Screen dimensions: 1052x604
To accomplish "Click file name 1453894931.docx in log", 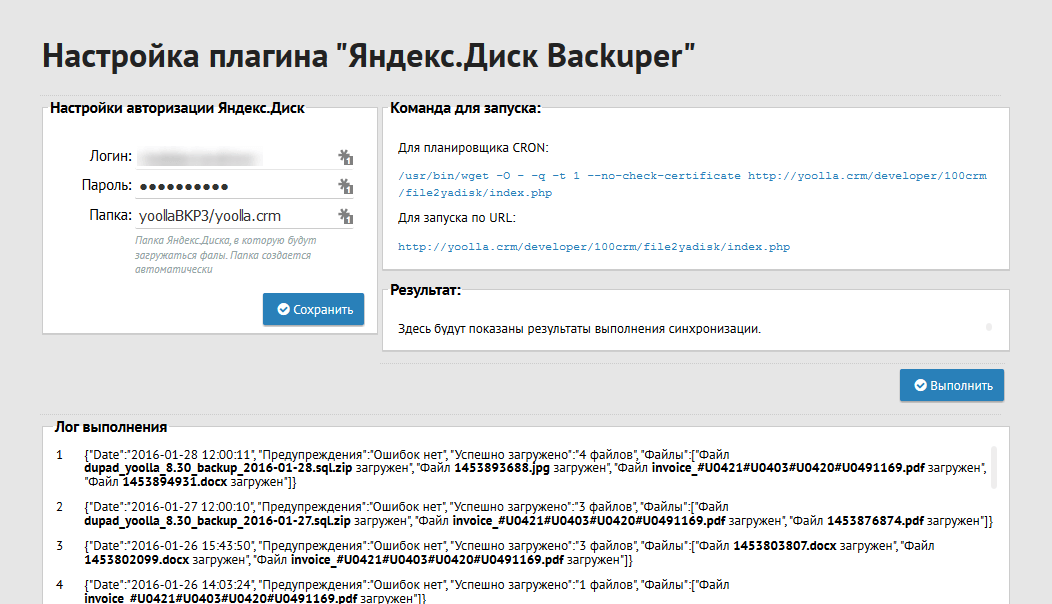I will coord(174,482).
